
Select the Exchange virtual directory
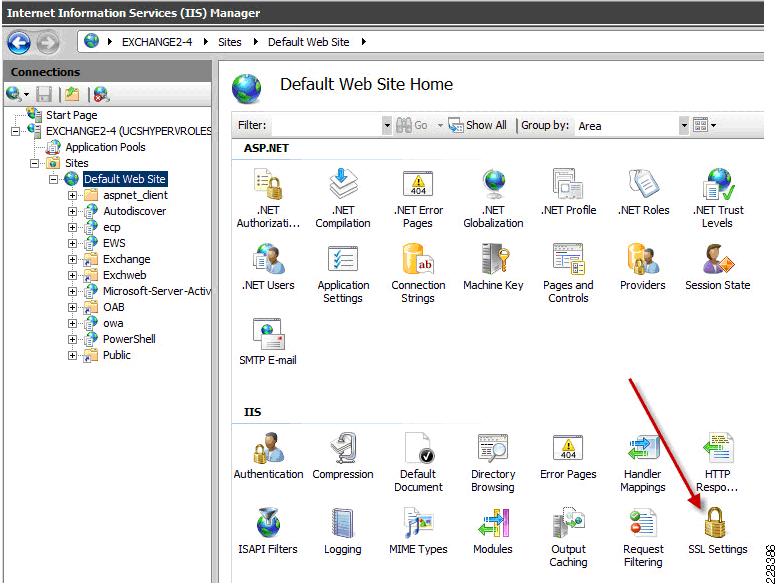tap(126, 259)
